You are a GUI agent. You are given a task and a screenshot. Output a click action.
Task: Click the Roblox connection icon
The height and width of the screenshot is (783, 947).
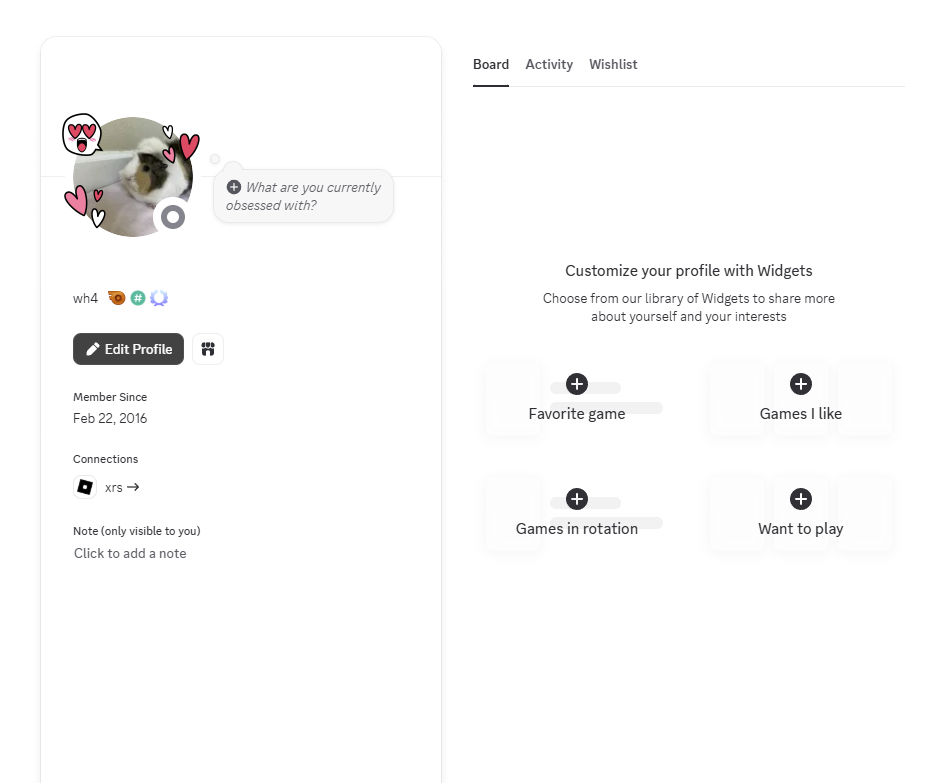tap(85, 487)
